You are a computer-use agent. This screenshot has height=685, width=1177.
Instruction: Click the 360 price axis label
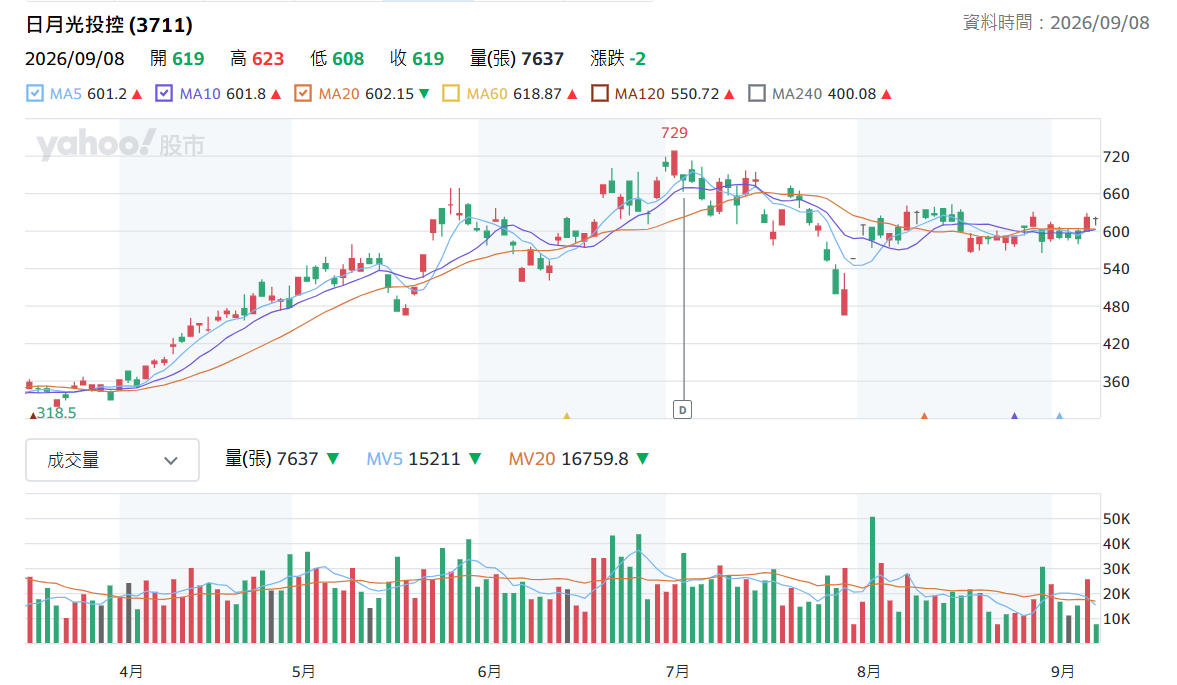(1116, 382)
